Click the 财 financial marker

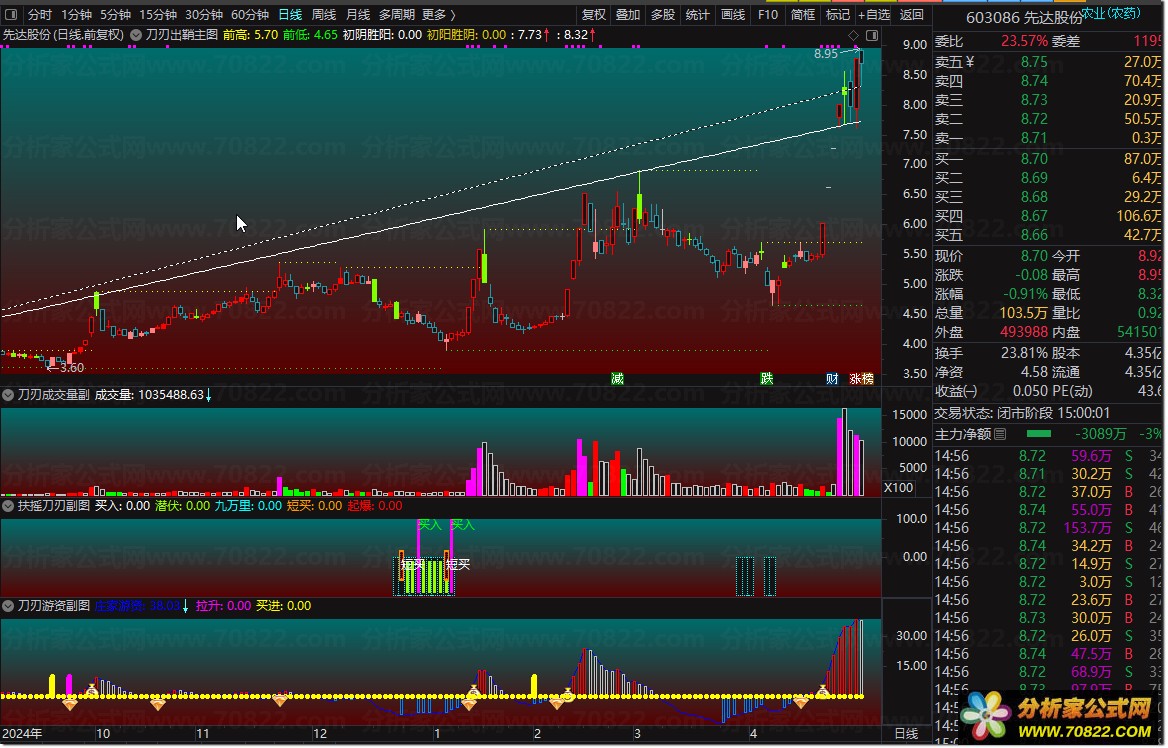[832, 378]
